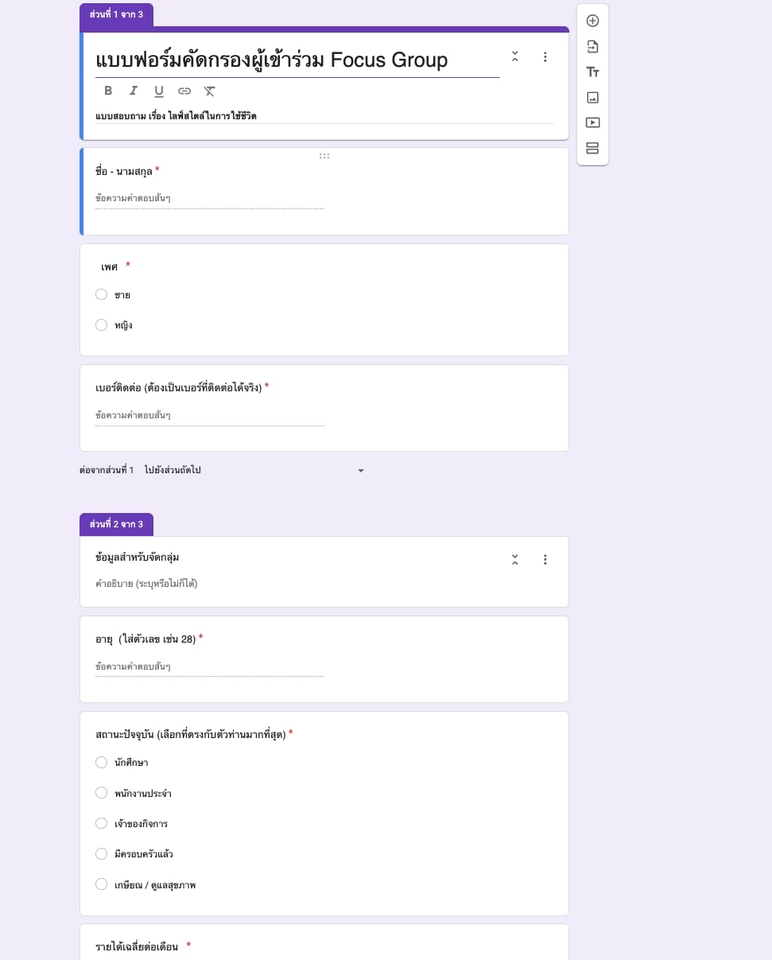The image size is (772, 960).
Task: Toggle bold formatting in description toolbar
Action: pyautogui.click(x=108, y=91)
